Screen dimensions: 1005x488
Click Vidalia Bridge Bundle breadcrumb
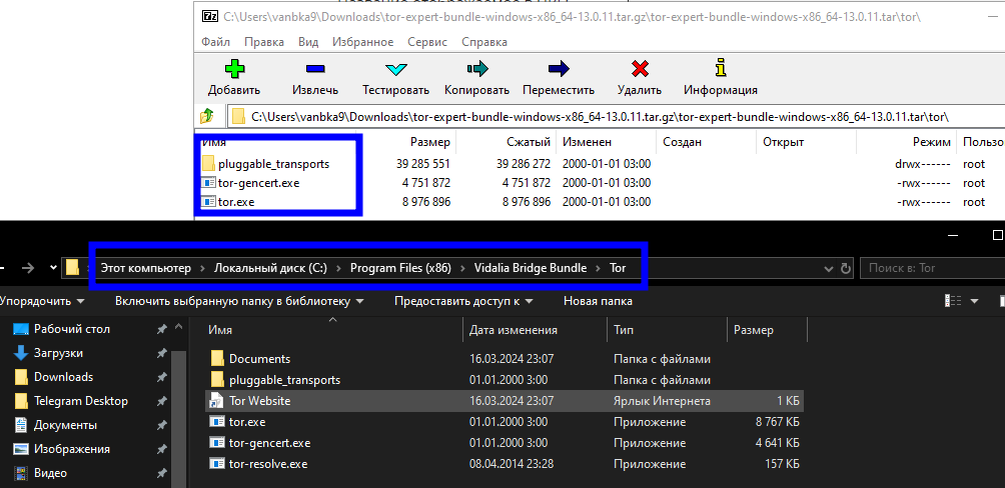click(531, 268)
